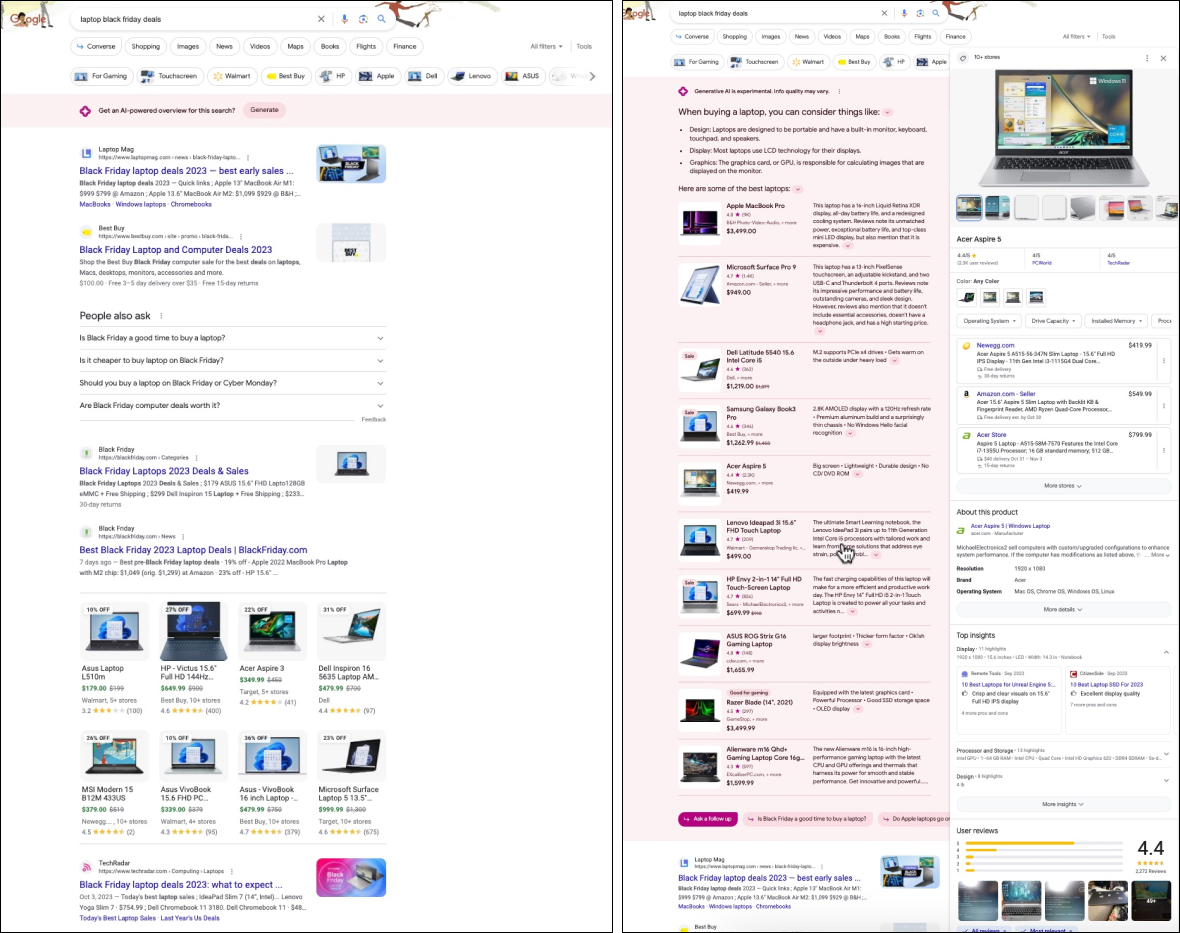Viewport: 1180px width, 933px height.
Task: Expand More stores list
Action: coord(1063,486)
